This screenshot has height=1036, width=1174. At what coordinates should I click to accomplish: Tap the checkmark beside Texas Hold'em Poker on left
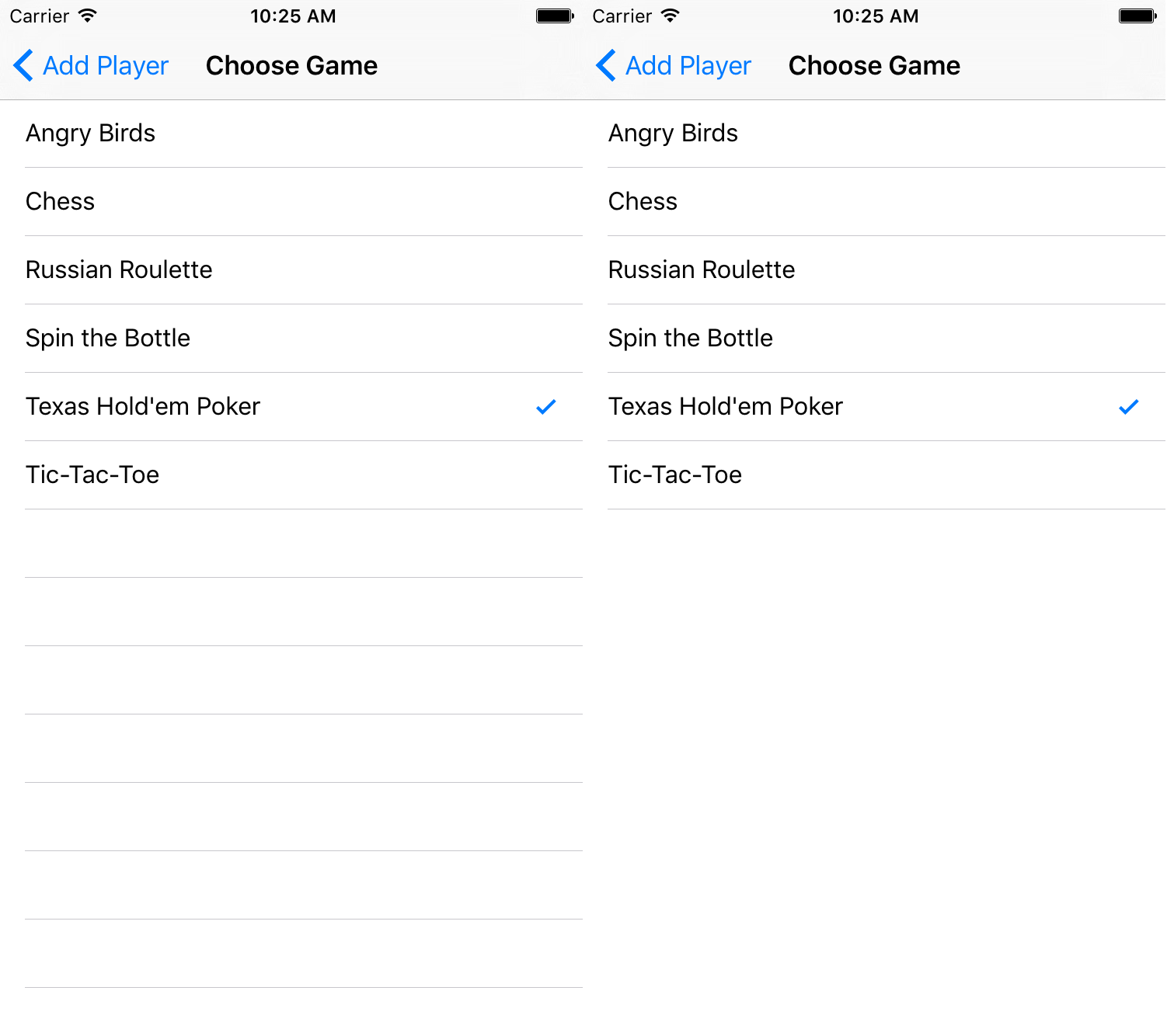pyautogui.click(x=546, y=406)
